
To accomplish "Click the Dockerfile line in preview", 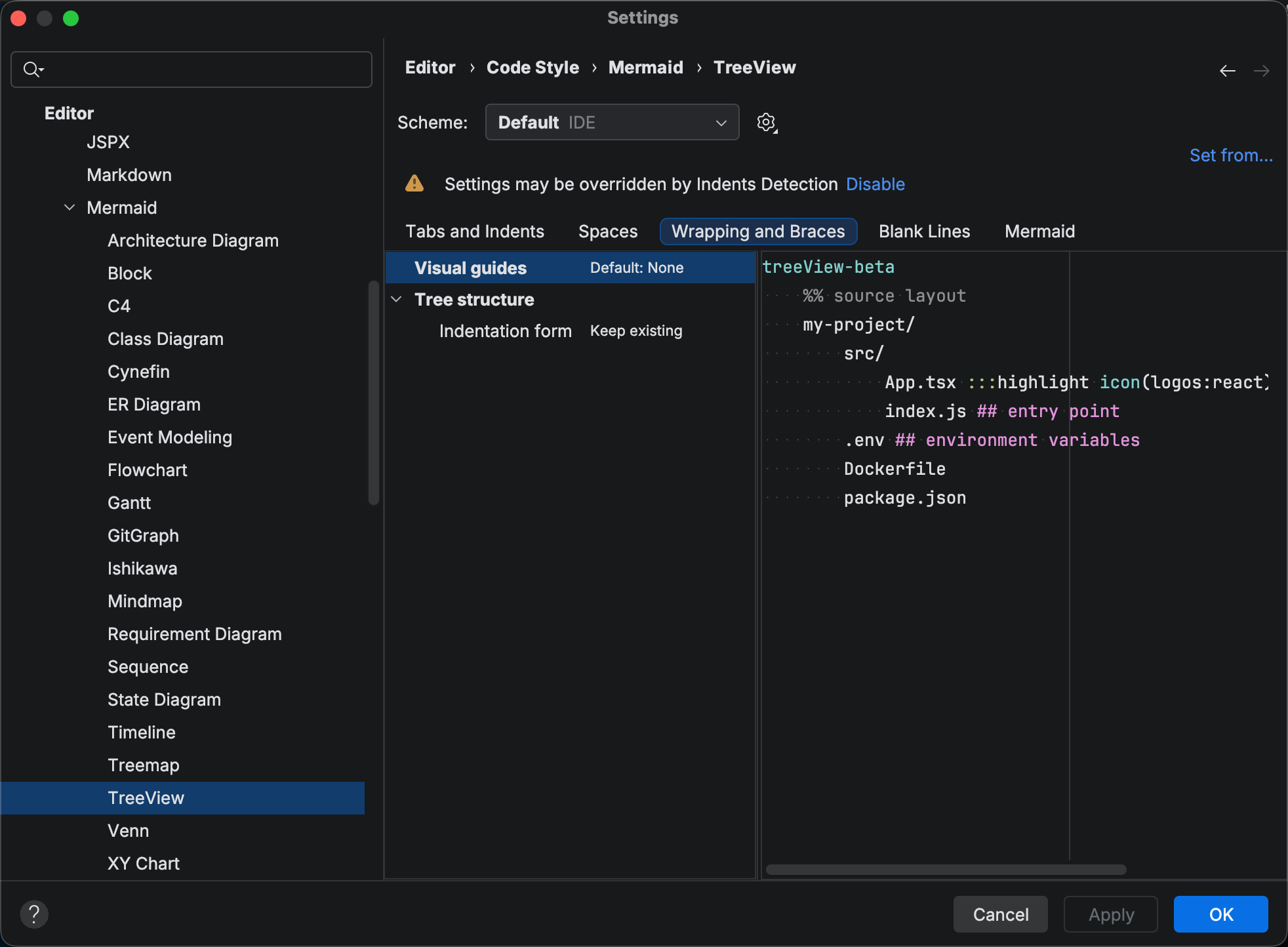I will [895, 469].
